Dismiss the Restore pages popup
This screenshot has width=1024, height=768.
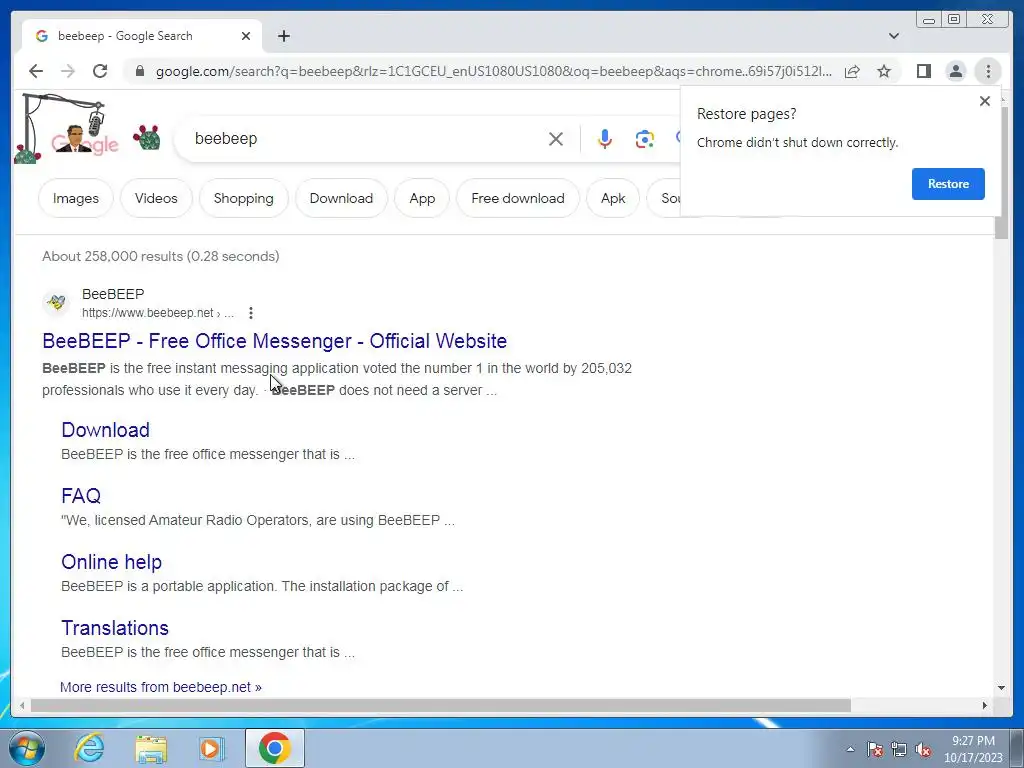[x=985, y=101]
